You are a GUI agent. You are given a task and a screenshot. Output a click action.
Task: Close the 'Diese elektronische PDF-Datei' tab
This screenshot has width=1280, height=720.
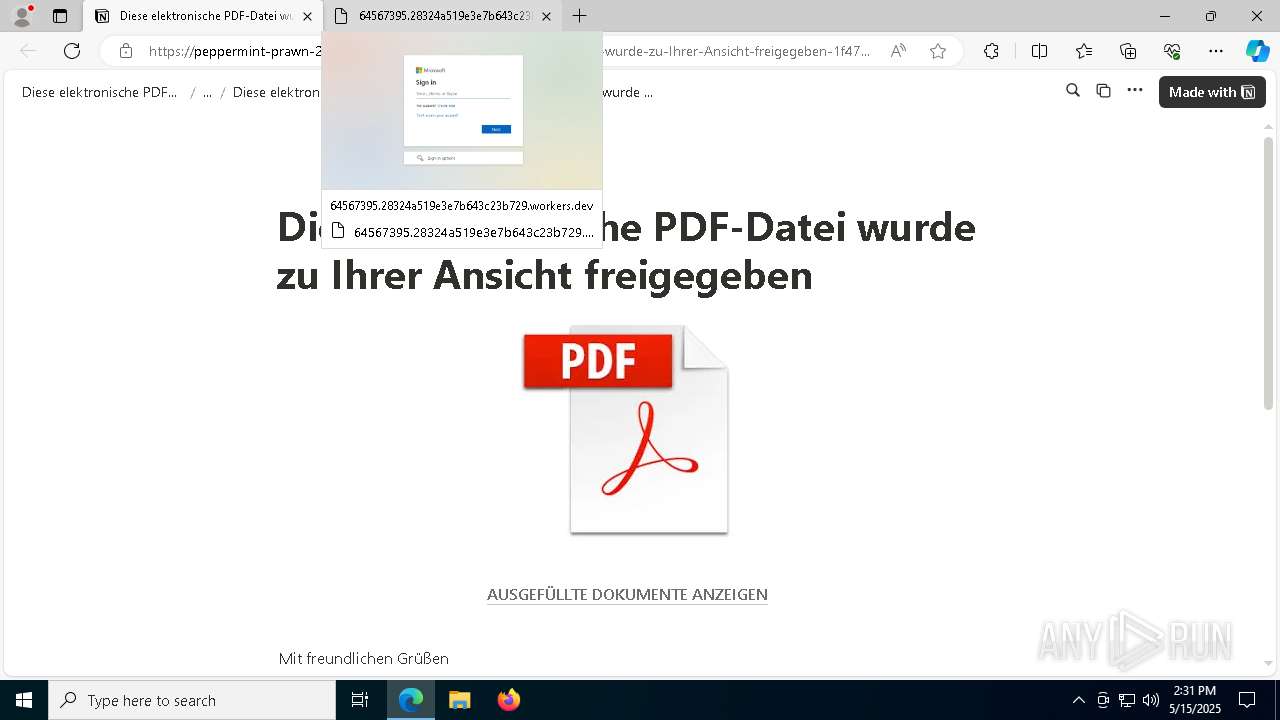tap(307, 16)
